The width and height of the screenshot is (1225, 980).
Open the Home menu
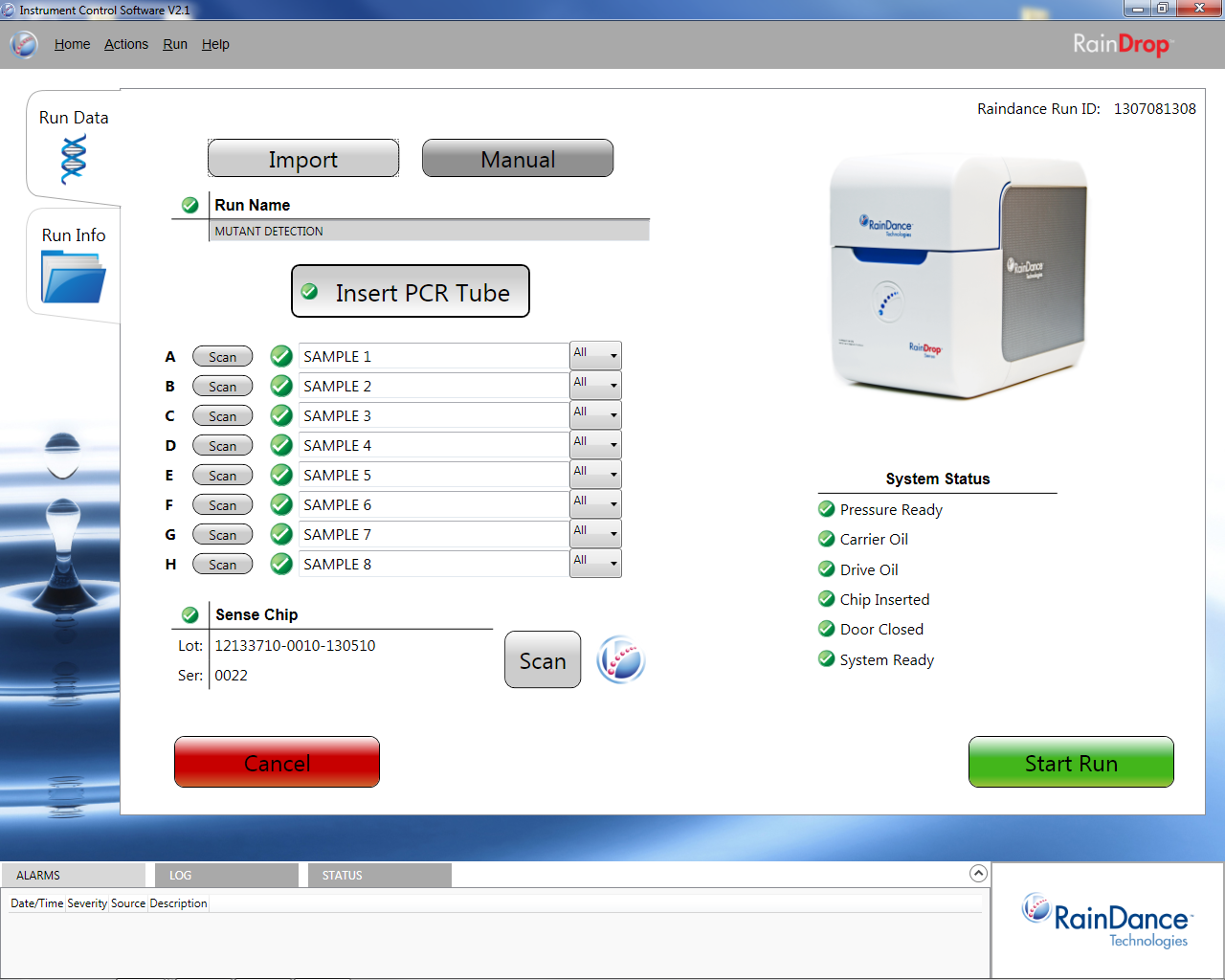tap(73, 44)
